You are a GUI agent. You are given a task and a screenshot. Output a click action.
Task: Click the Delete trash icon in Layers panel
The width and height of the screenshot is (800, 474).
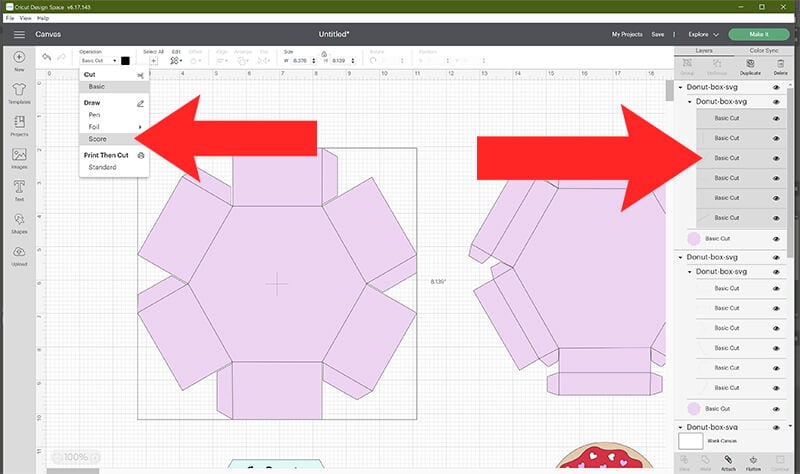tap(781, 64)
